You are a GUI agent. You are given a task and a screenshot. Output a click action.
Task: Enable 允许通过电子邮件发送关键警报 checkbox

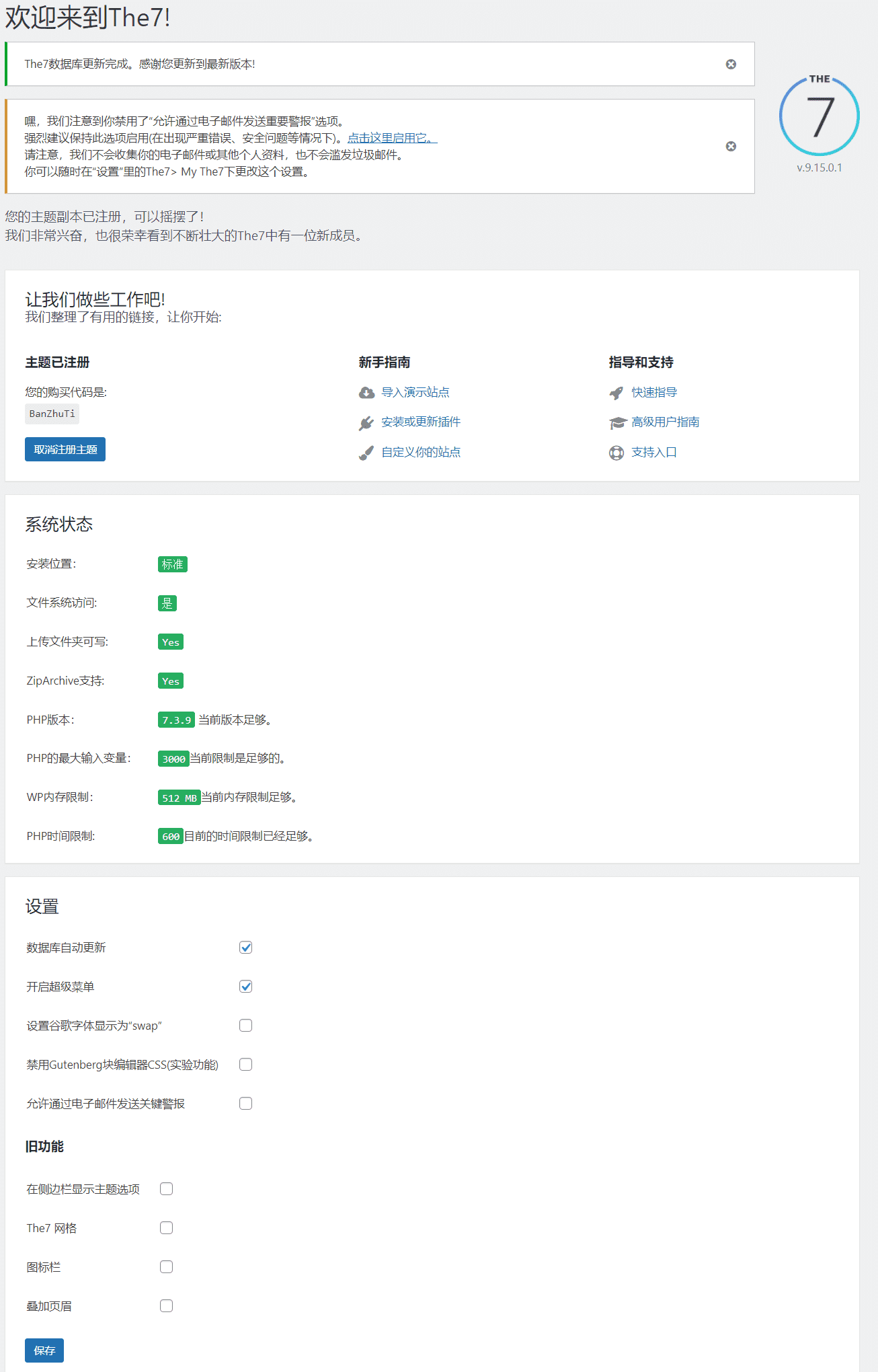tap(246, 1104)
